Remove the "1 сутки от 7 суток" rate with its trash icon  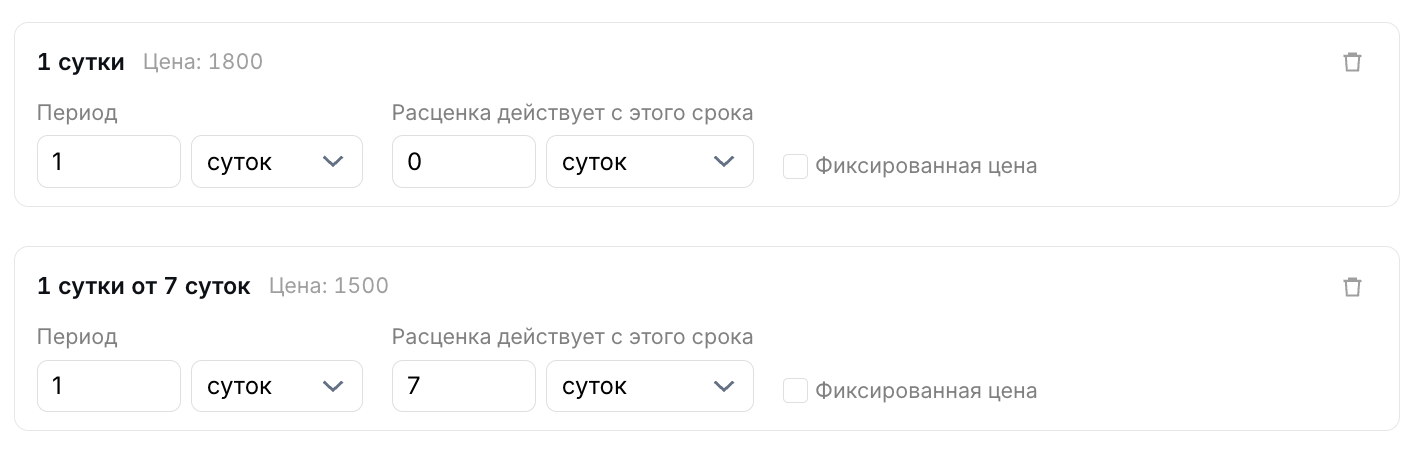tap(1352, 287)
